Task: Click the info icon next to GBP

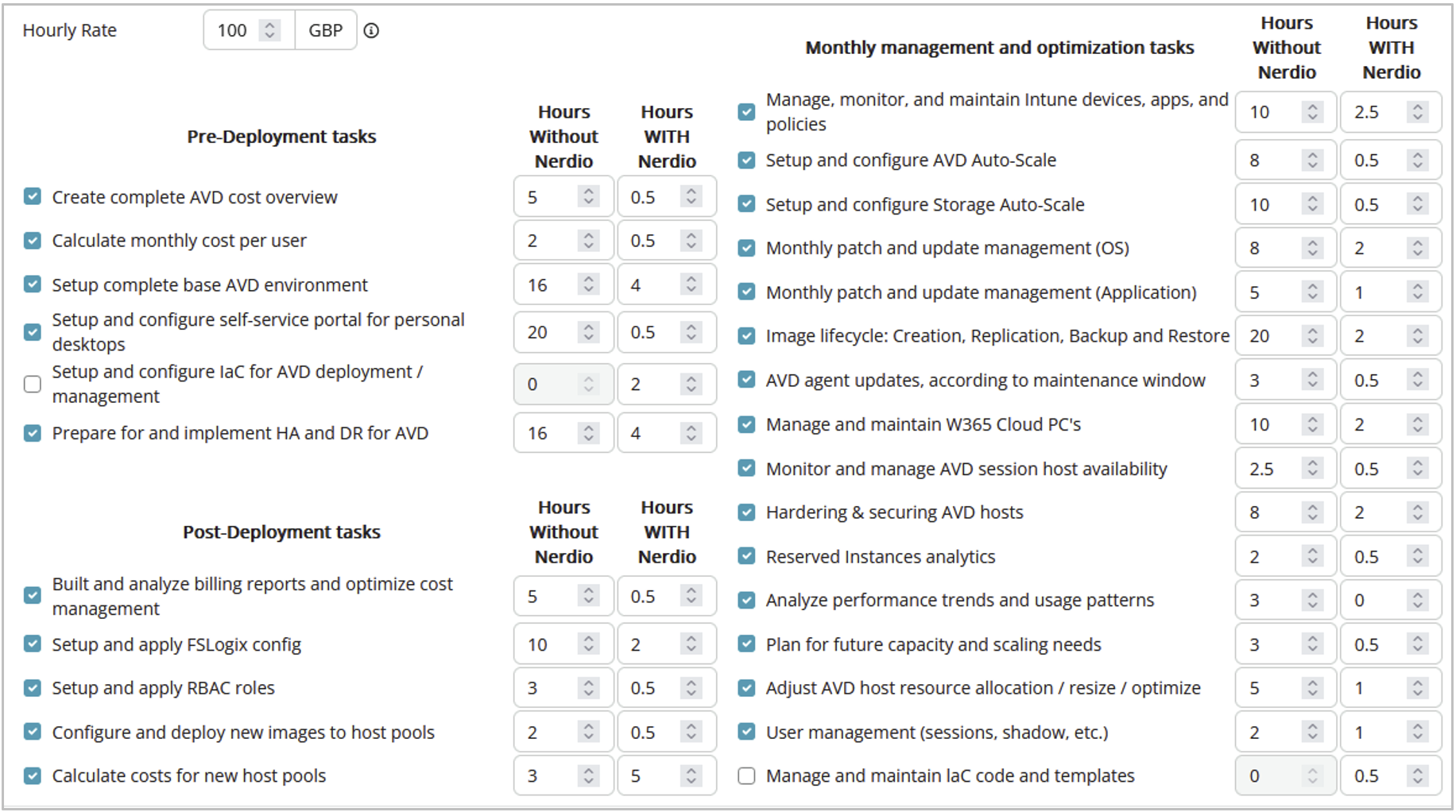Action: click(371, 31)
